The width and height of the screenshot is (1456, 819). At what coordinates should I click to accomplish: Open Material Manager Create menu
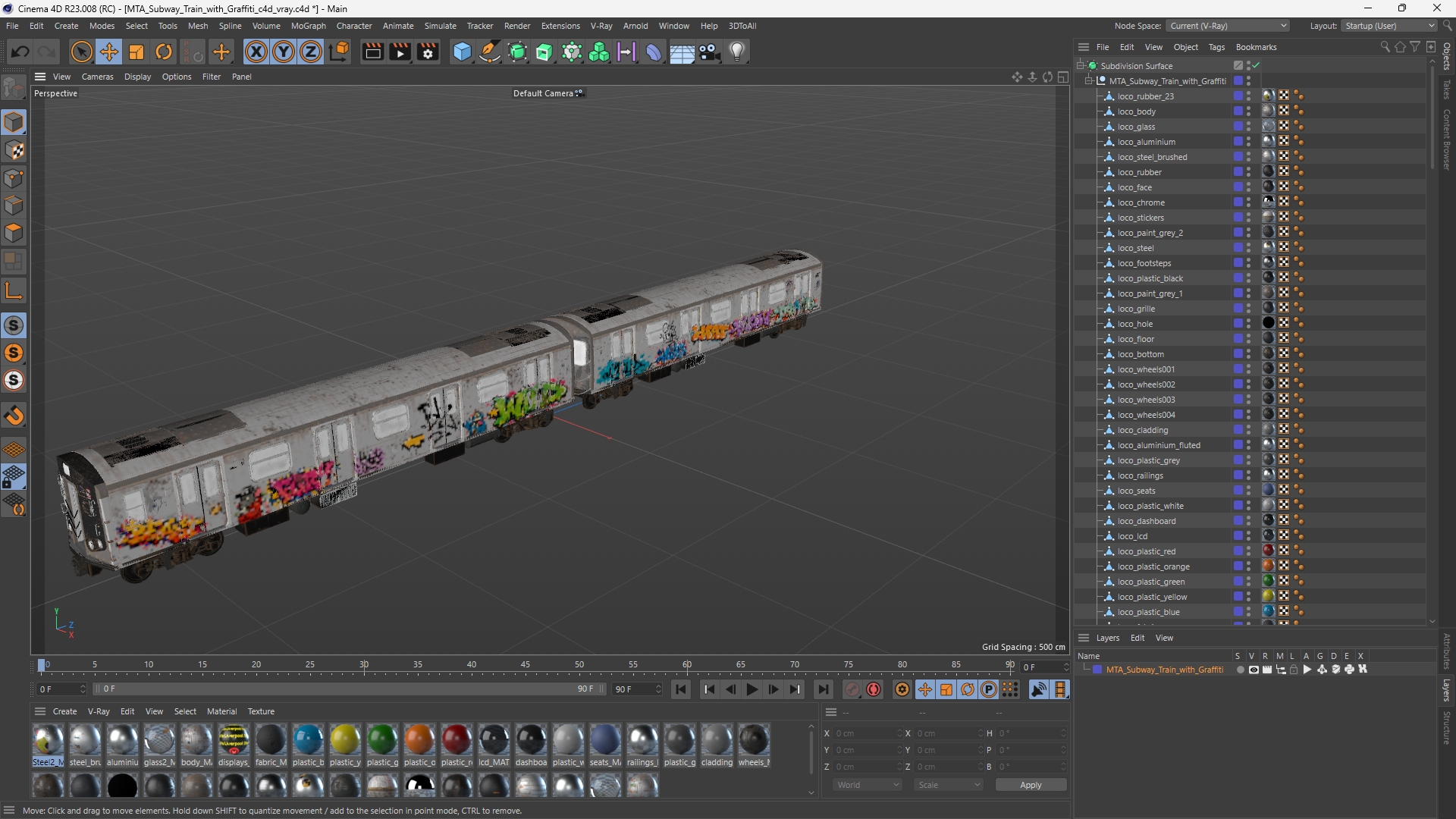click(64, 711)
